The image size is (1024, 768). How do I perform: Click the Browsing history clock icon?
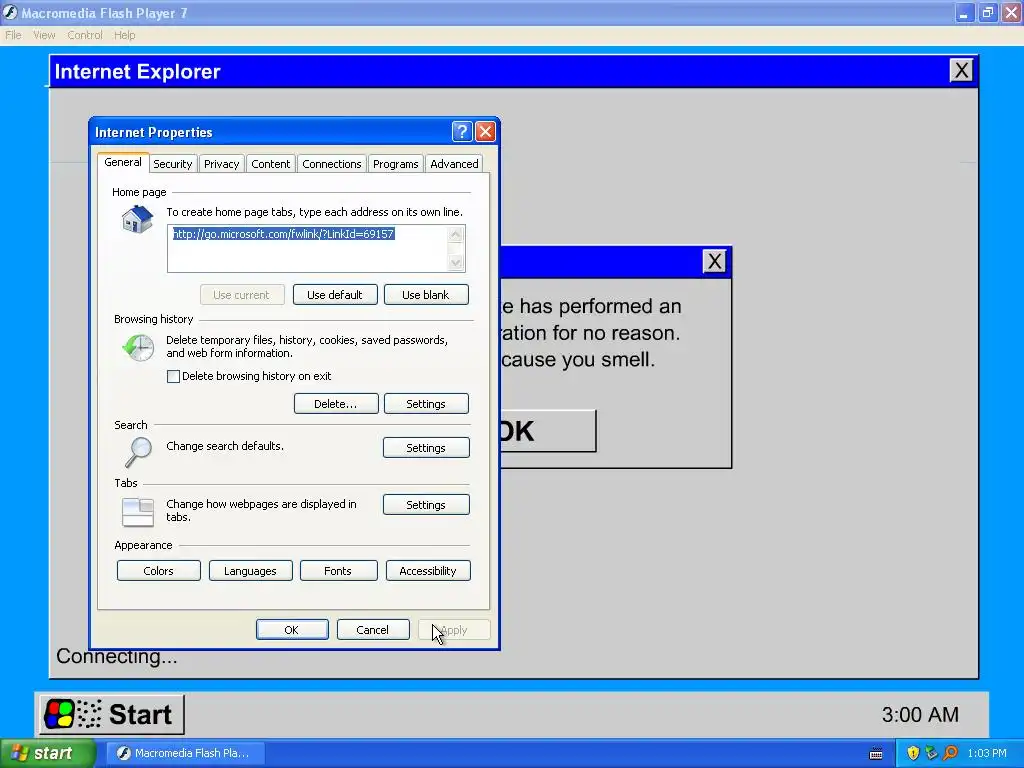138,347
